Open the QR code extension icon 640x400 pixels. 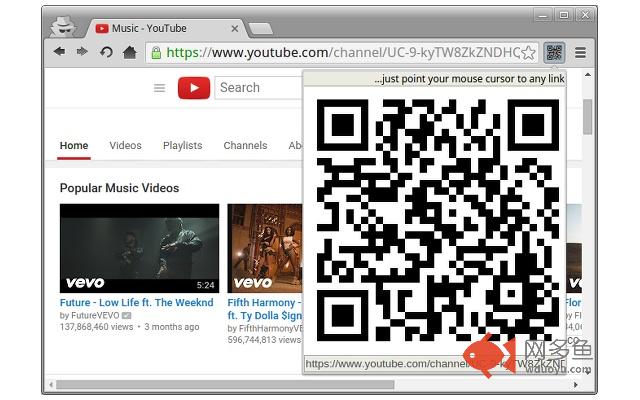[554, 53]
